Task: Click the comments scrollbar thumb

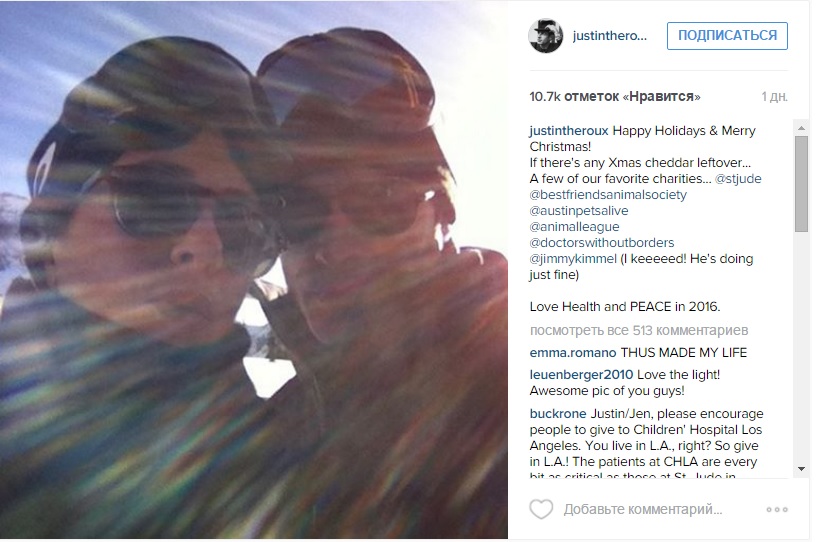Action: click(x=801, y=184)
